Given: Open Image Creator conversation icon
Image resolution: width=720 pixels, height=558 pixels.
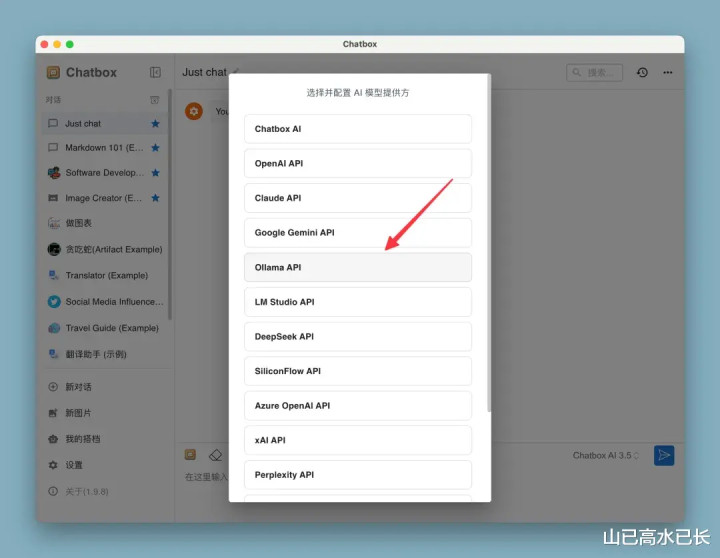Looking at the screenshot, I should pos(53,198).
